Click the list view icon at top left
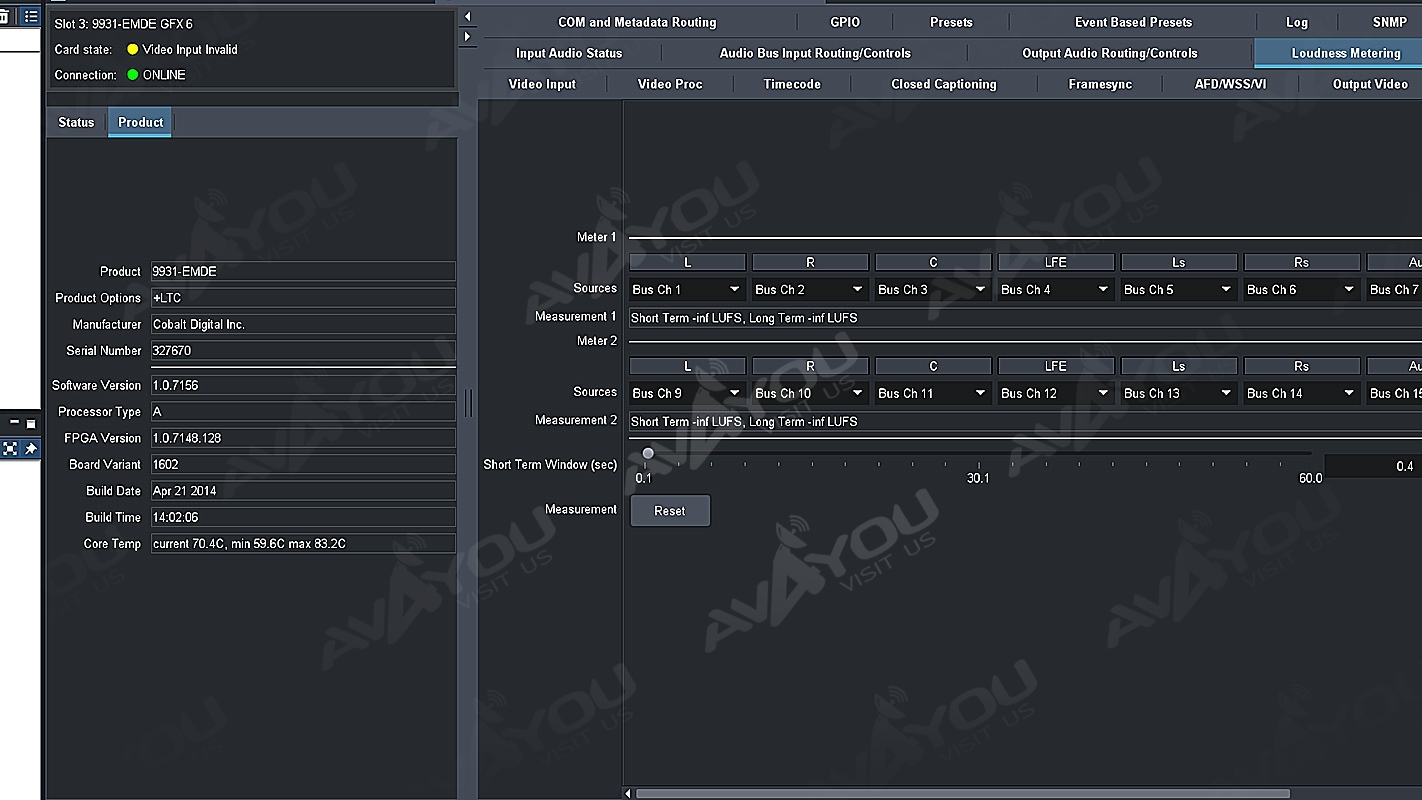The image size is (1422, 800). pyautogui.click(x=31, y=17)
